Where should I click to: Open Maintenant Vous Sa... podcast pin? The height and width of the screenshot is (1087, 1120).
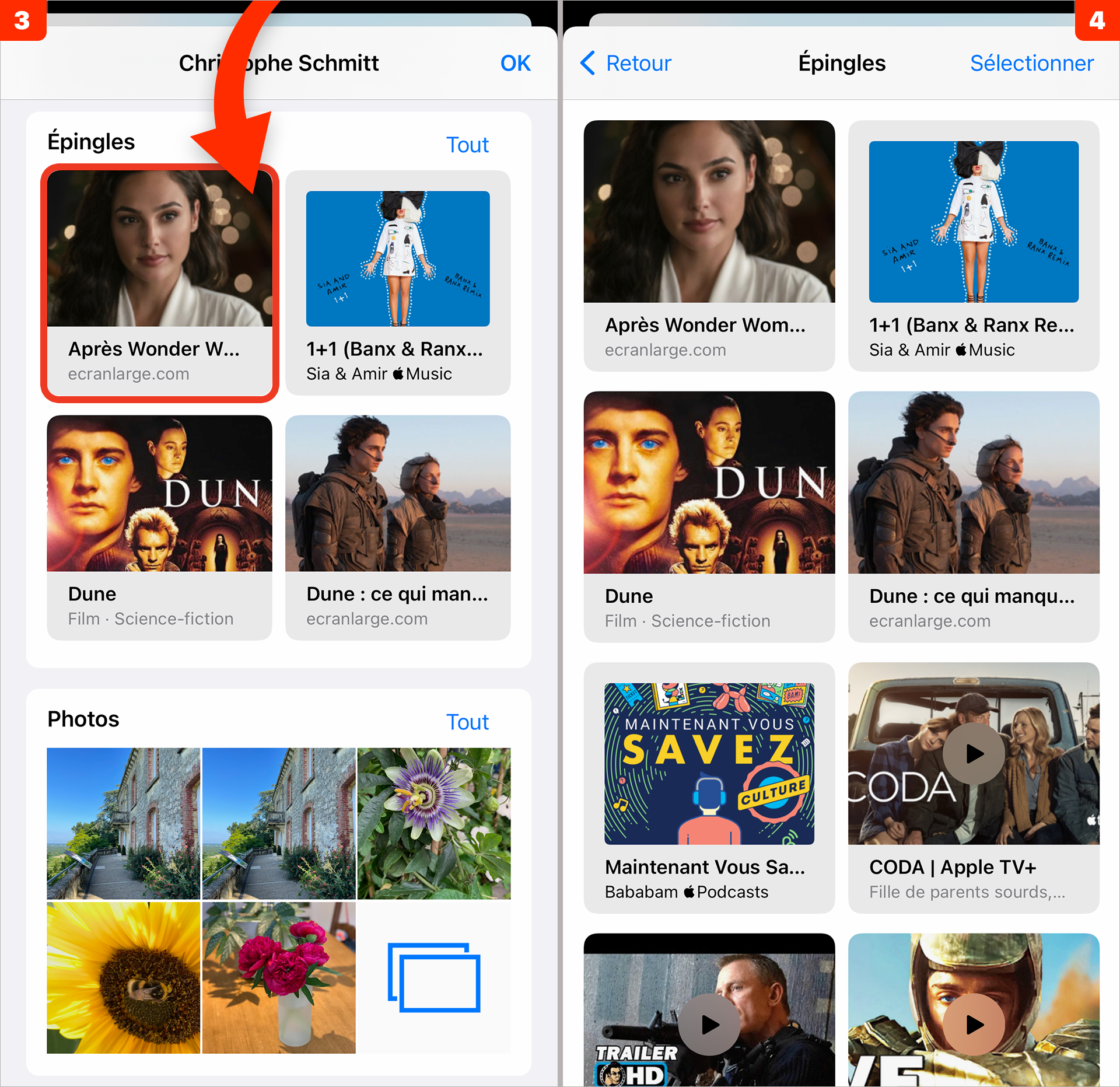pyautogui.click(x=709, y=788)
